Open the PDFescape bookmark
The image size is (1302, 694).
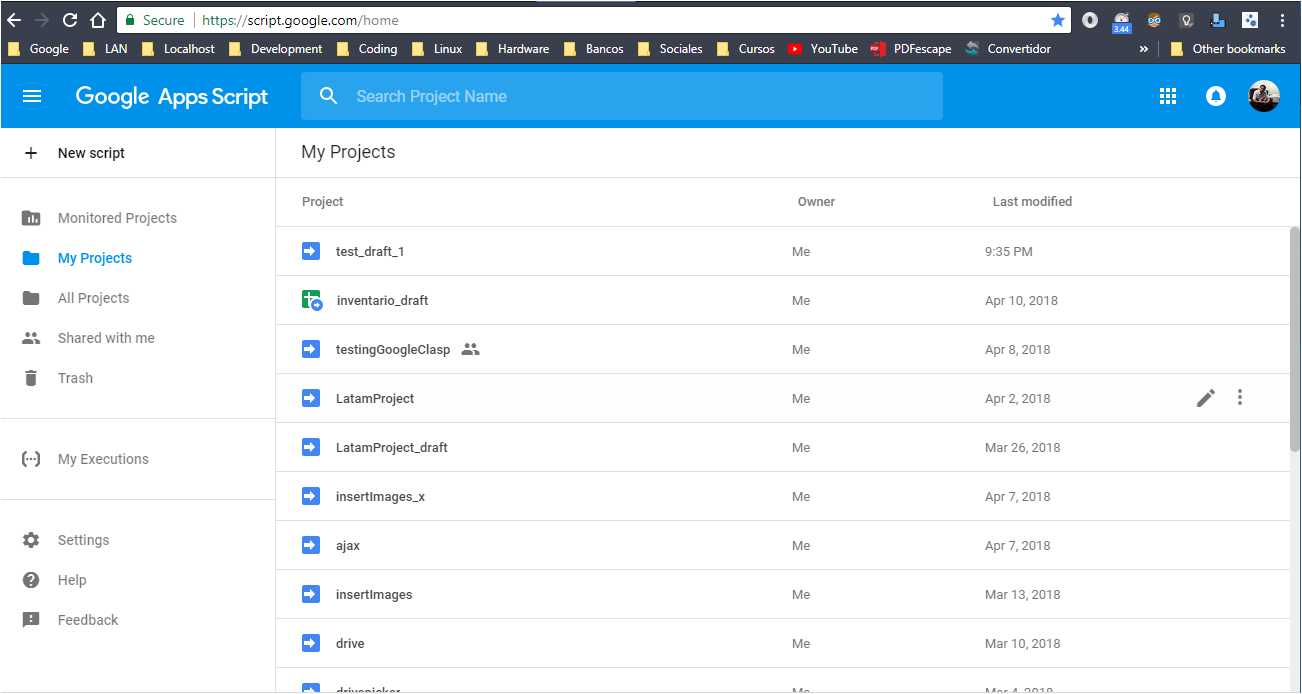[x=910, y=48]
